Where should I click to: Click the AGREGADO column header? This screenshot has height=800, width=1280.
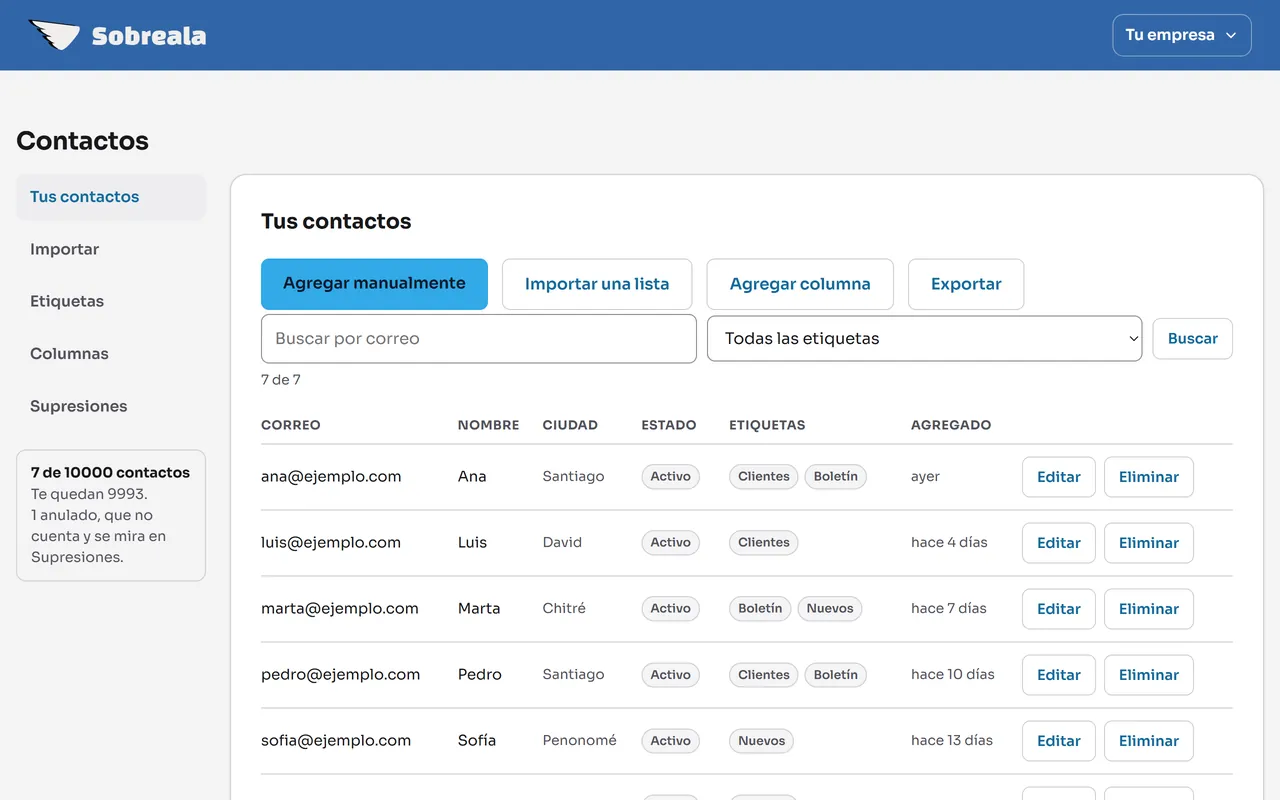(951, 425)
